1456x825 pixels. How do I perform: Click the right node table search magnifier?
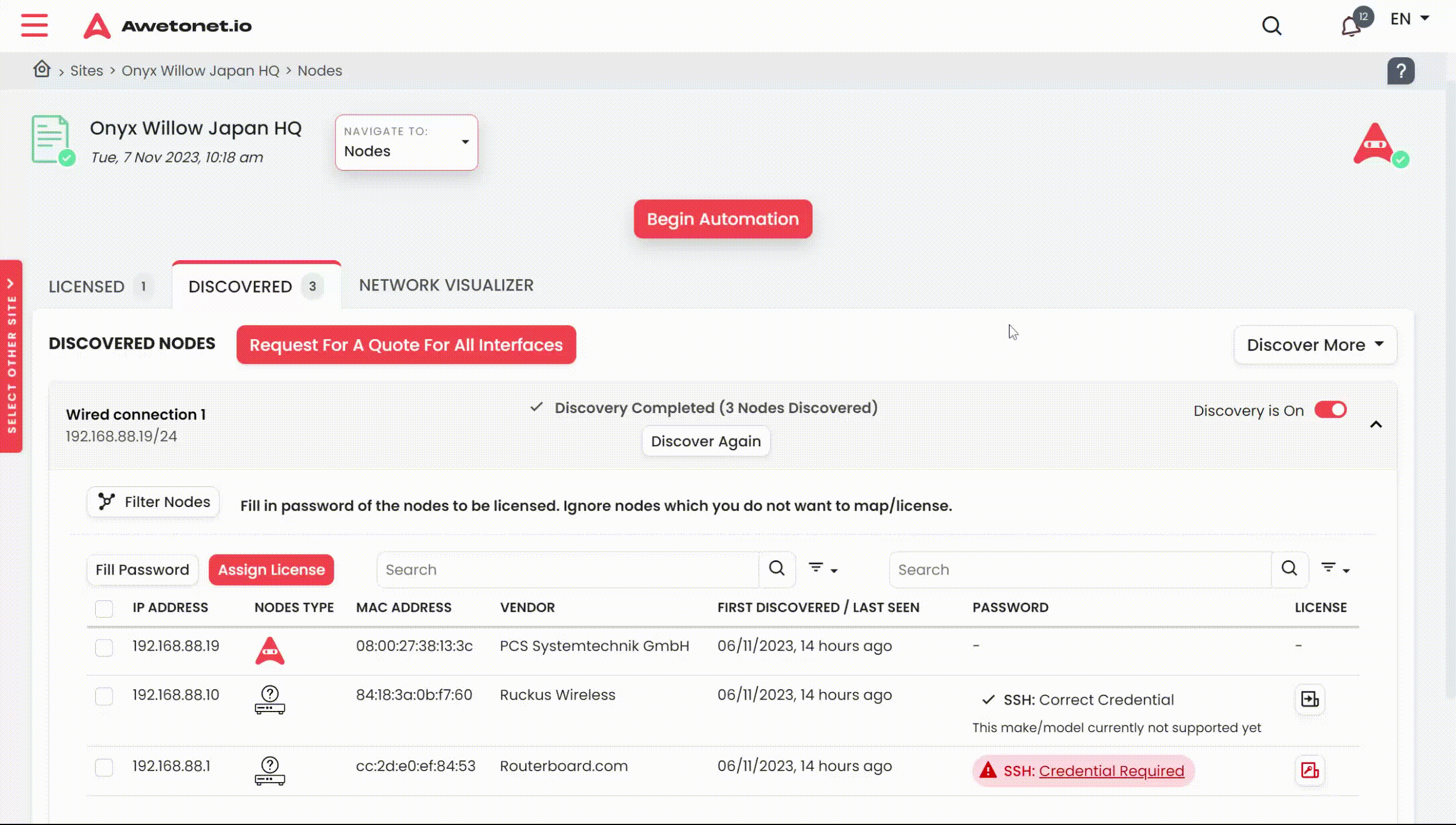(x=1289, y=569)
